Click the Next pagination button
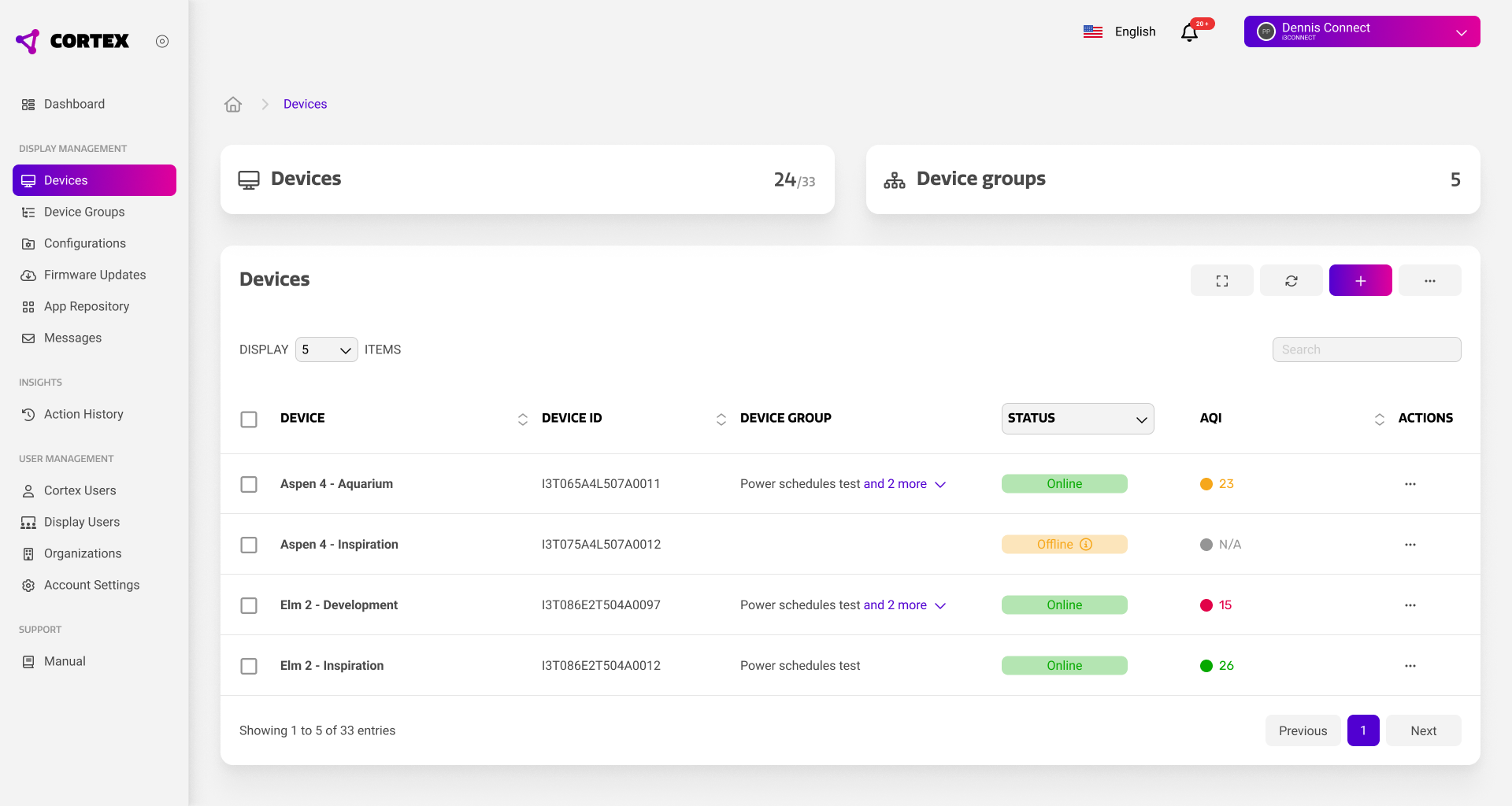 1423,730
